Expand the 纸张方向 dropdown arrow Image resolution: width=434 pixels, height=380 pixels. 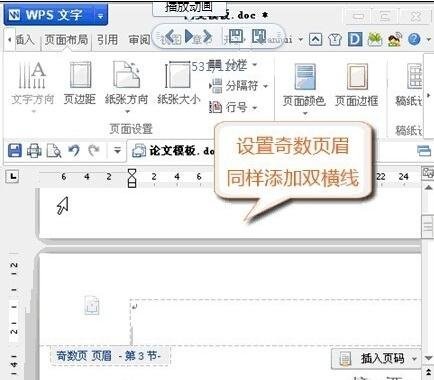tap(127, 112)
